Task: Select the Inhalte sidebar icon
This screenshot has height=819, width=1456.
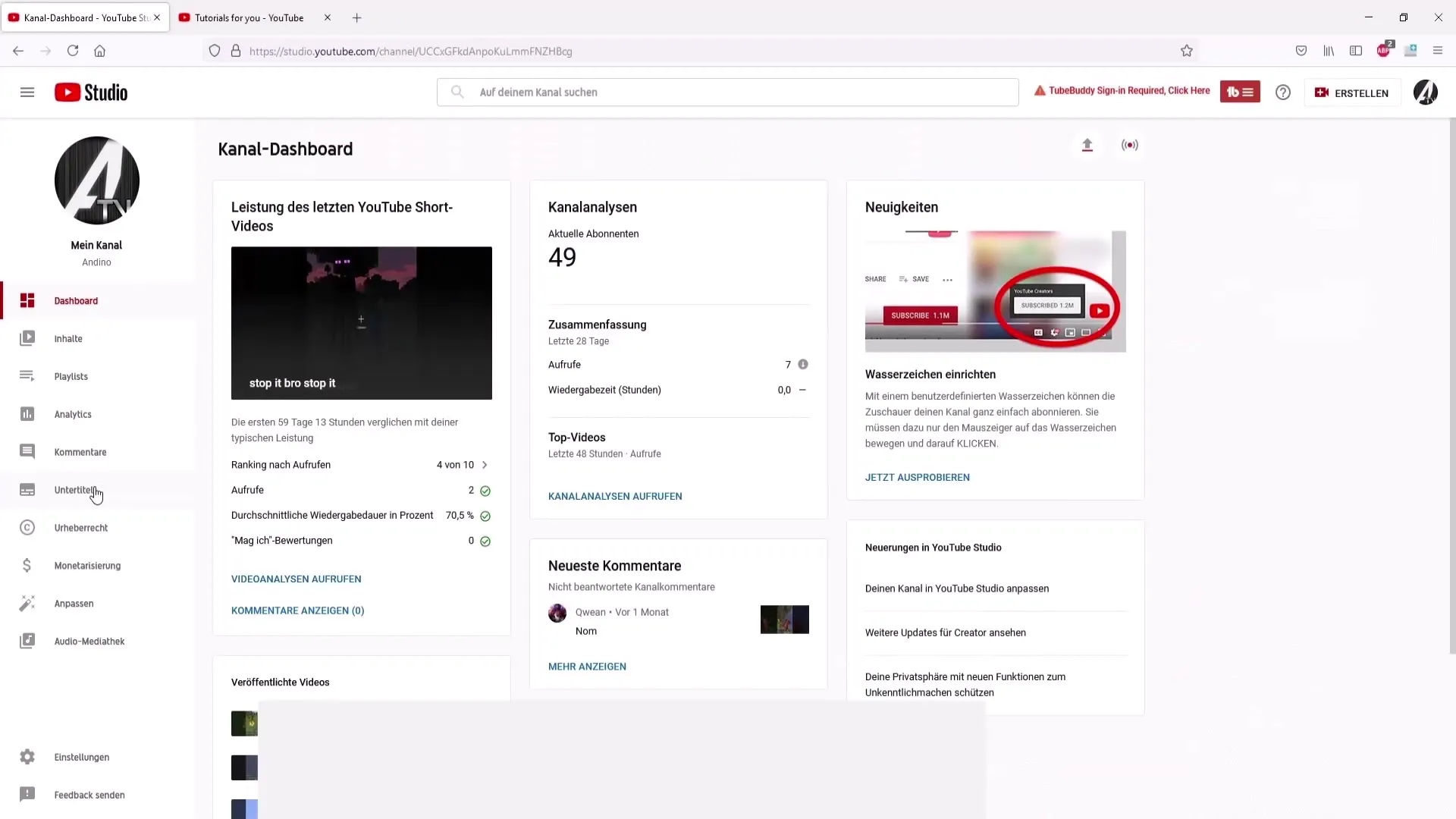Action: pos(27,338)
